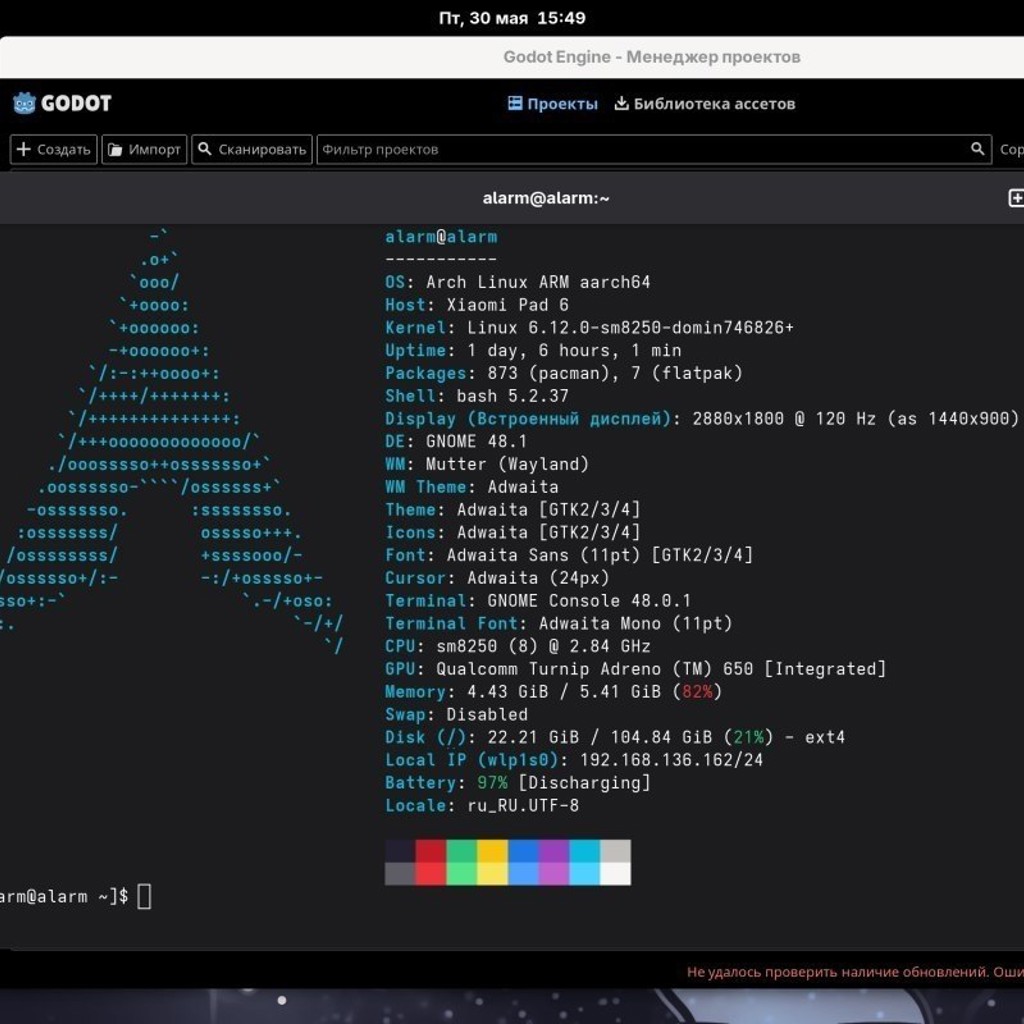Viewport: 1024px width, 1024px height.
Task: Click the Создать button
Action: (54, 150)
